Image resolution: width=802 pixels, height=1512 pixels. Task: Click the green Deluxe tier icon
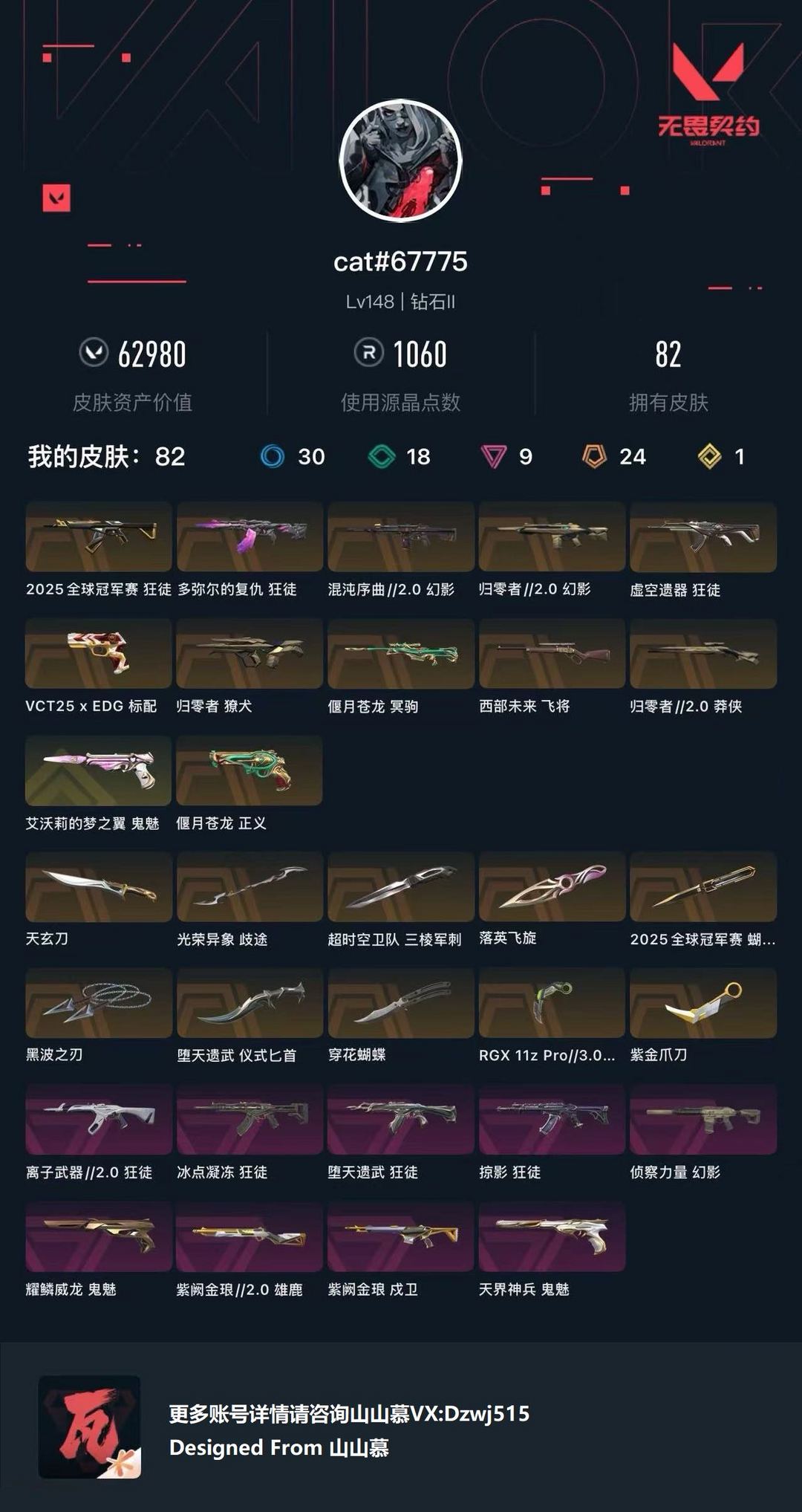pyautogui.click(x=382, y=456)
